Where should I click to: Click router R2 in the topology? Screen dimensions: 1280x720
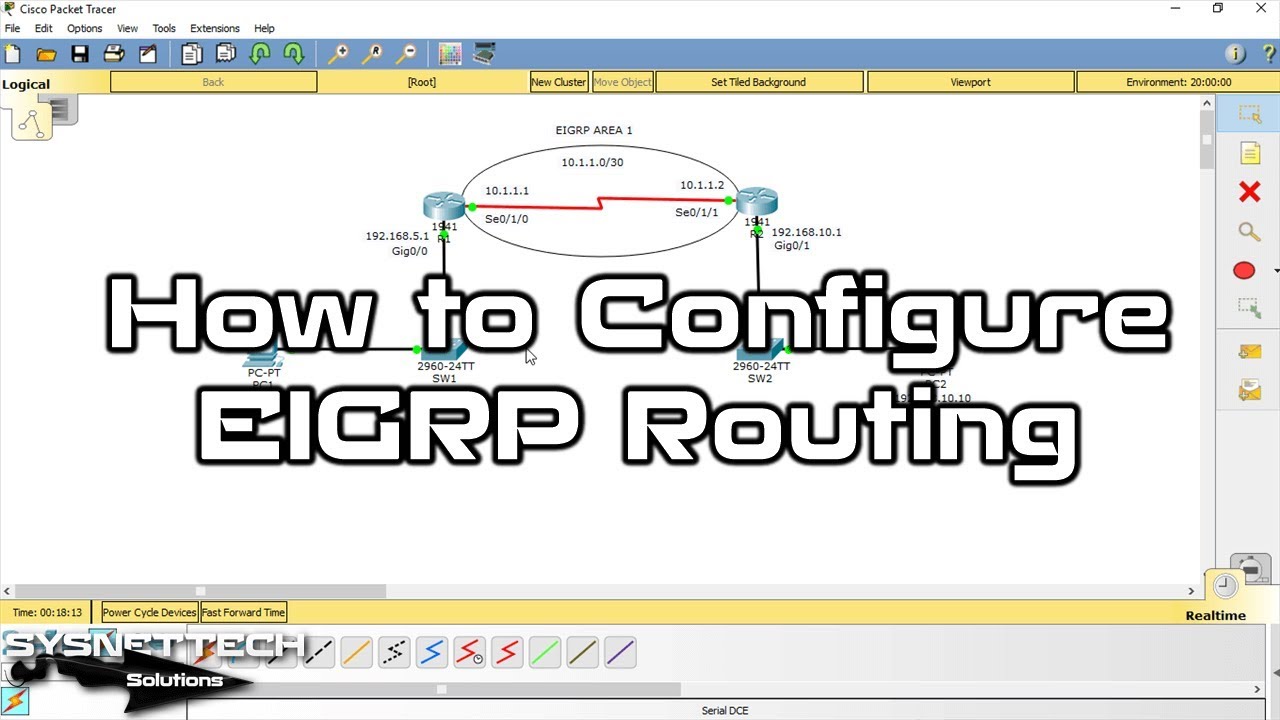click(757, 201)
